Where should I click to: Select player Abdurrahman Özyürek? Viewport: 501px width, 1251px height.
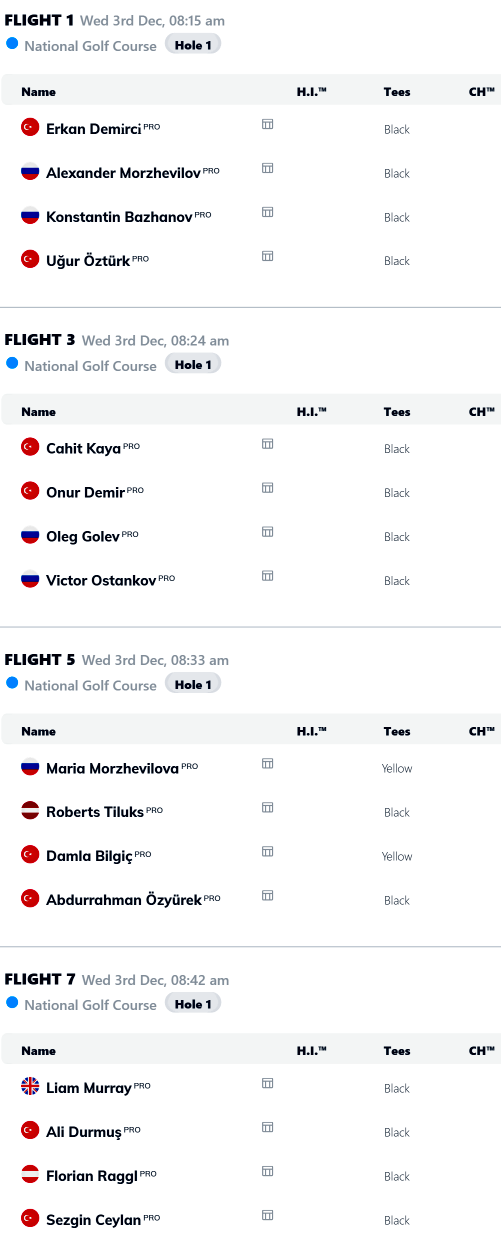click(x=124, y=899)
